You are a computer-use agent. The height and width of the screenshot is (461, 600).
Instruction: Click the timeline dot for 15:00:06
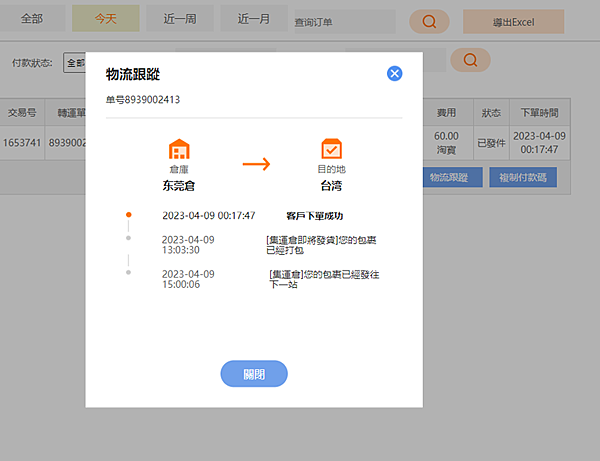click(x=129, y=272)
